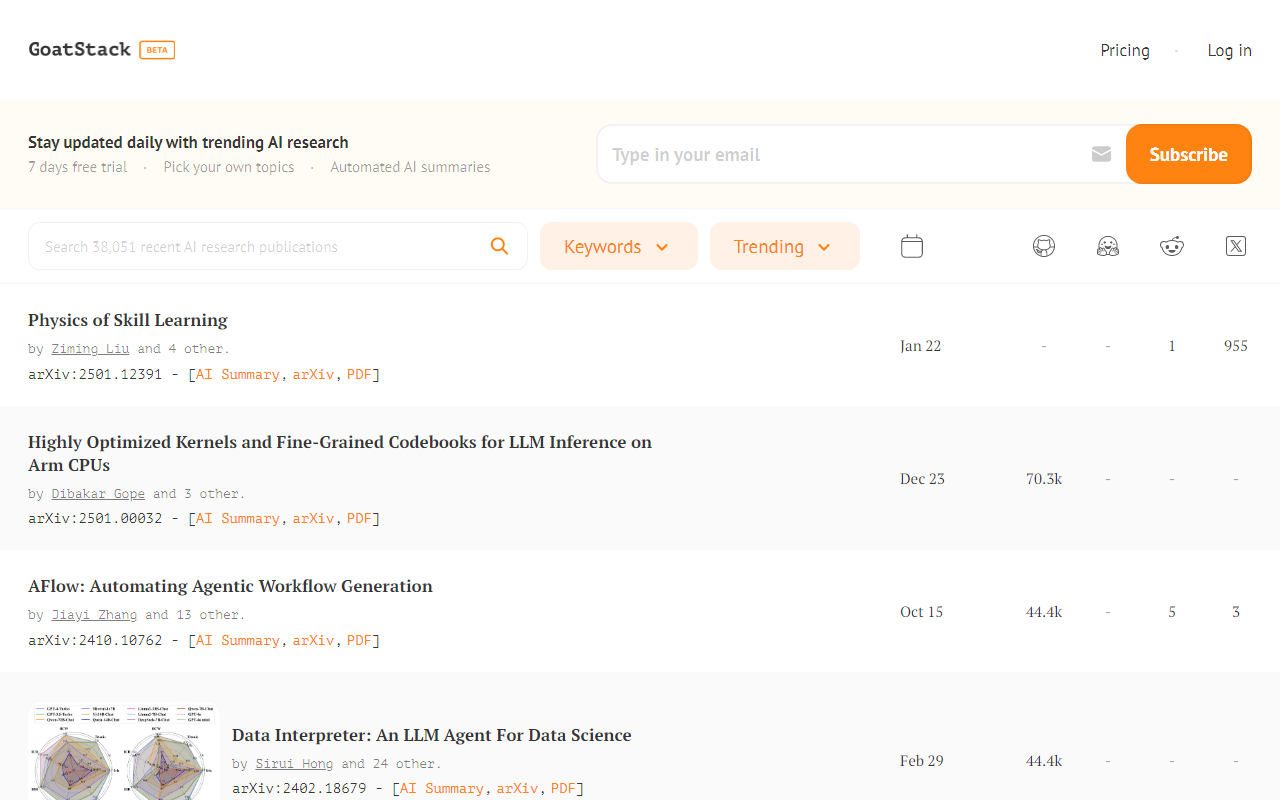Image resolution: width=1280 pixels, height=800 pixels.
Task: Click the calendar date sort icon
Action: point(911,246)
